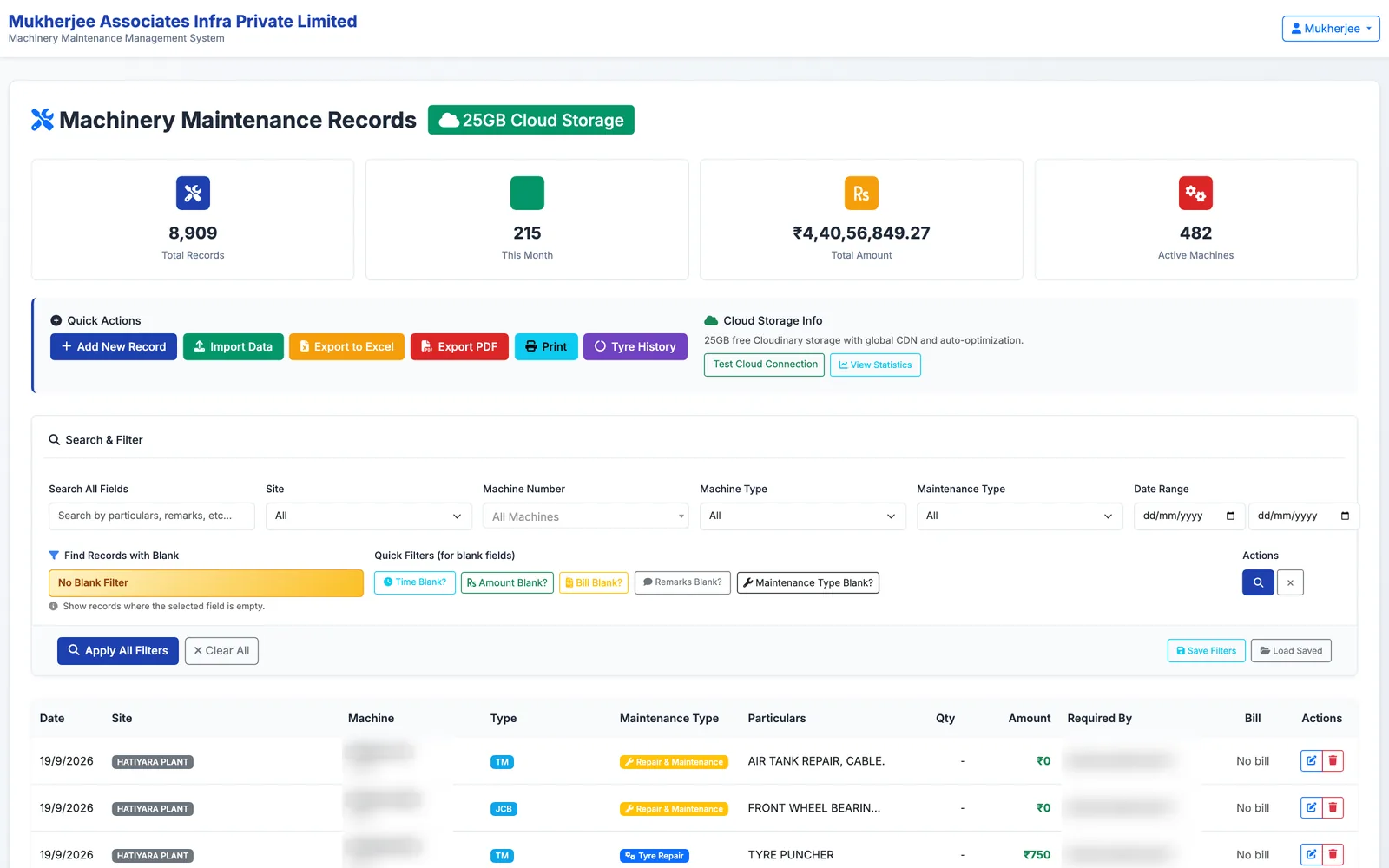Viewport: 1389px width, 868px height.
Task: Open the Mukherjee user menu
Action: tap(1331, 29)
